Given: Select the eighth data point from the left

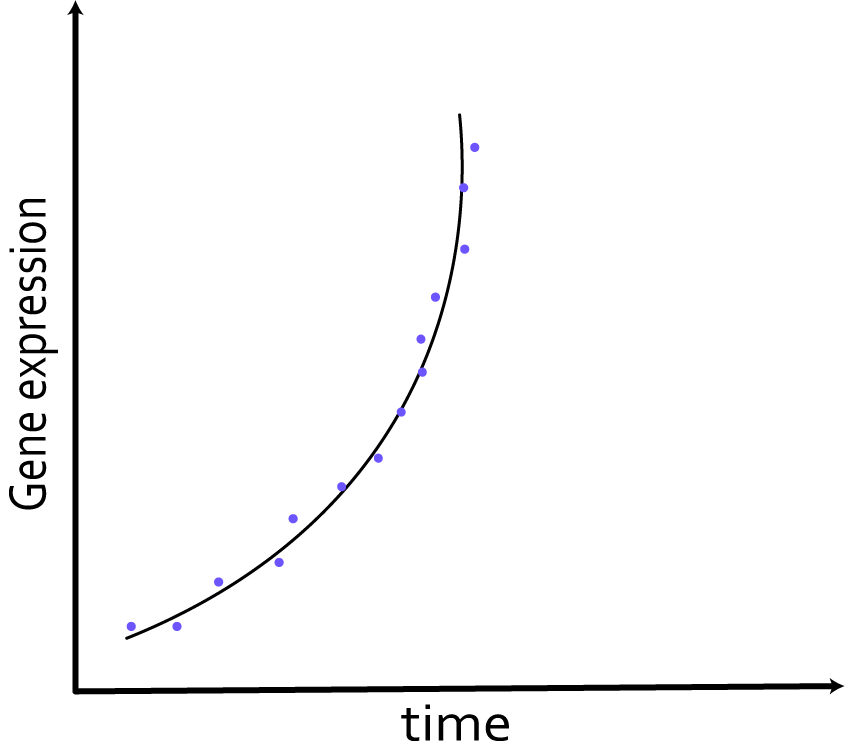Looking at the screenshot, I should pos(401,412).
